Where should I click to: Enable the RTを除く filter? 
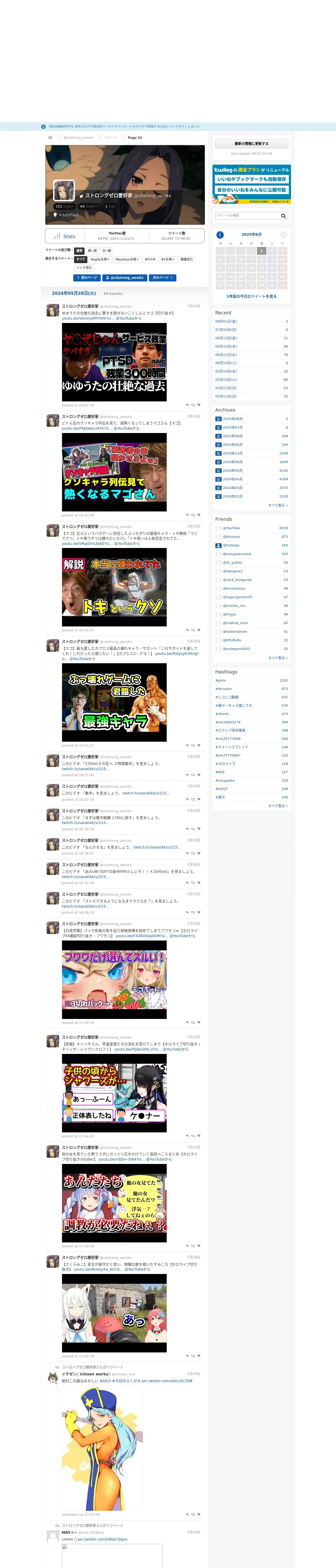(x=168, y=259)
